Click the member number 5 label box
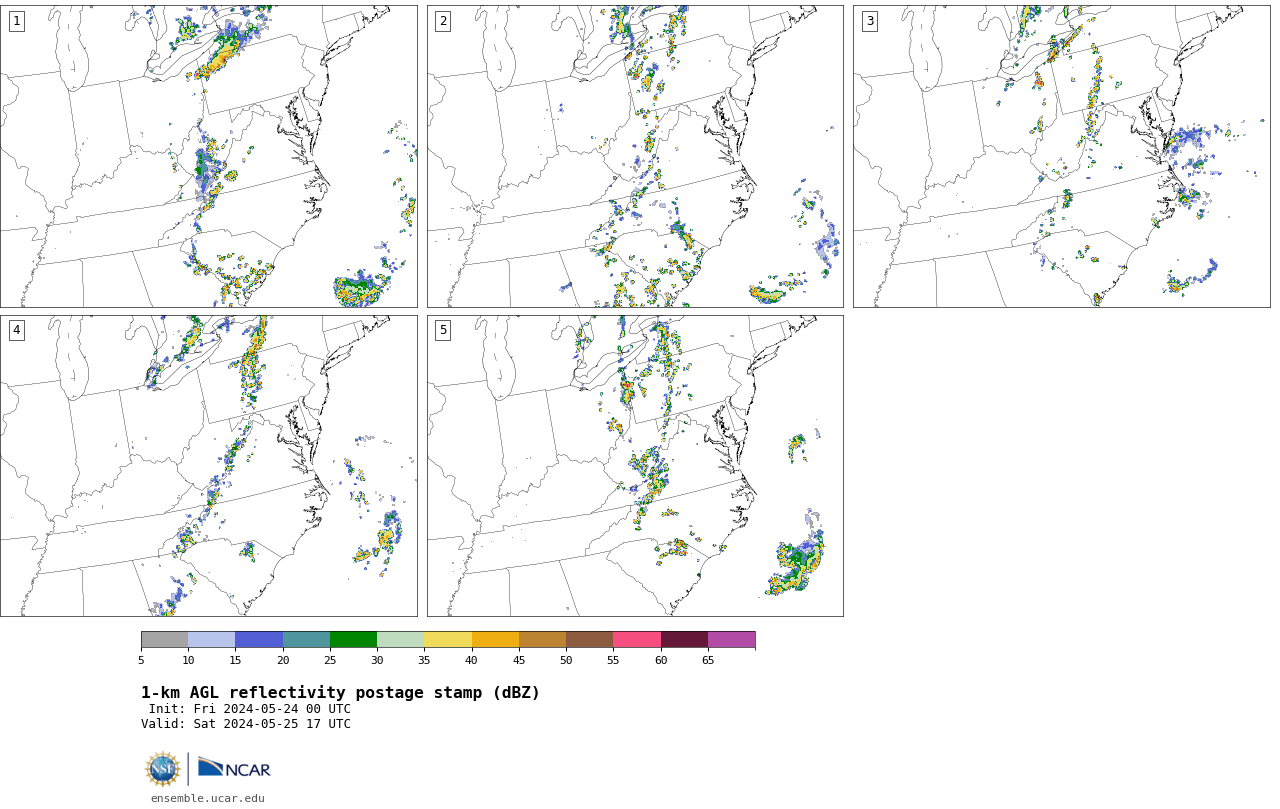The height and width of the screenshot is (809, 1280). click(x=443, y=330)
